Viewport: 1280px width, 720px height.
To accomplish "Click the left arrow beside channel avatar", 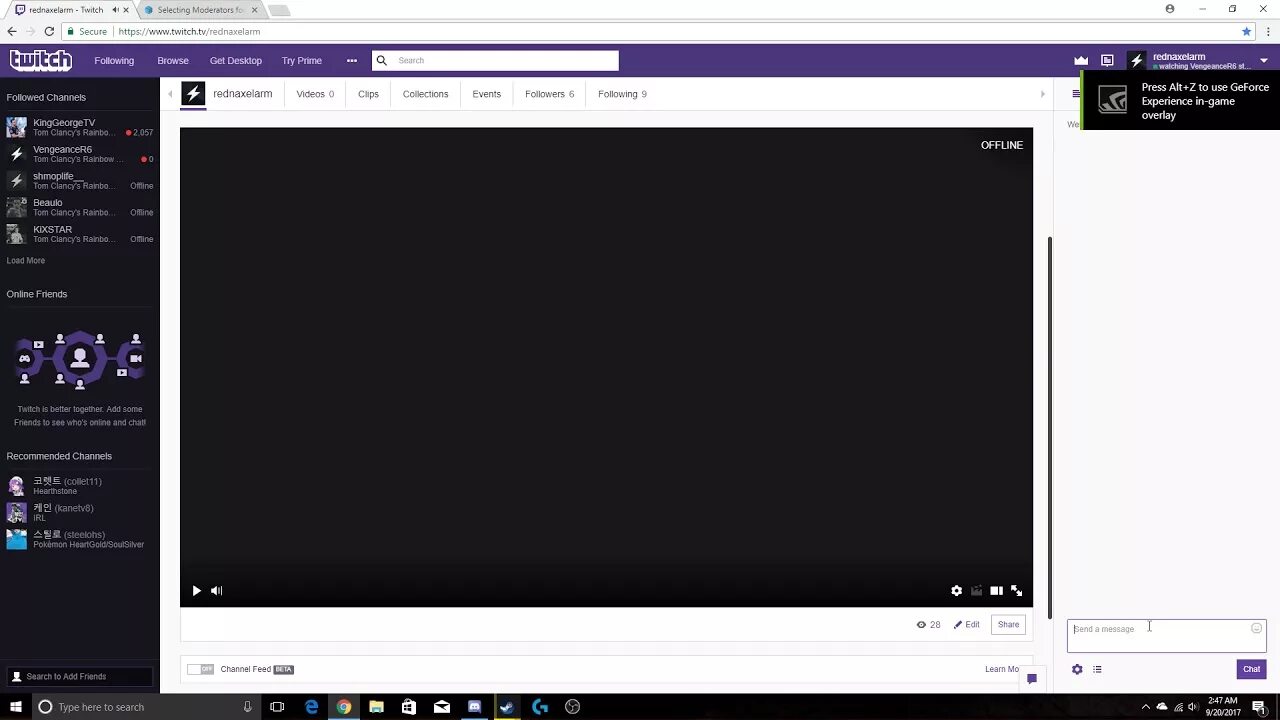I will [x=170, y=94].
